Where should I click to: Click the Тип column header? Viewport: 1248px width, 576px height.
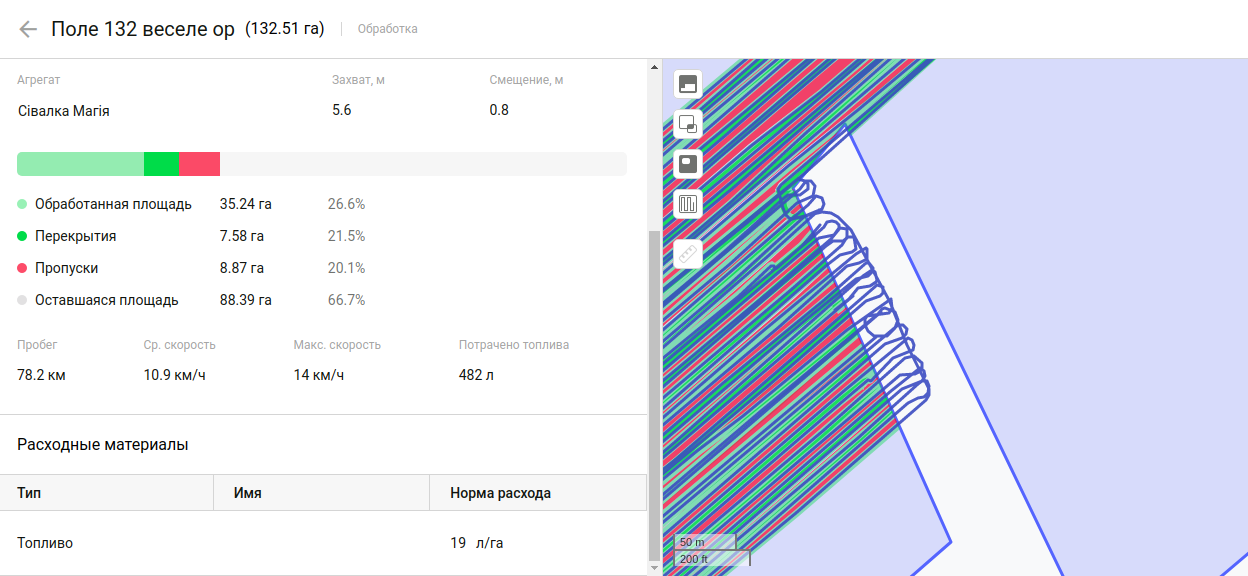(30, 493)
